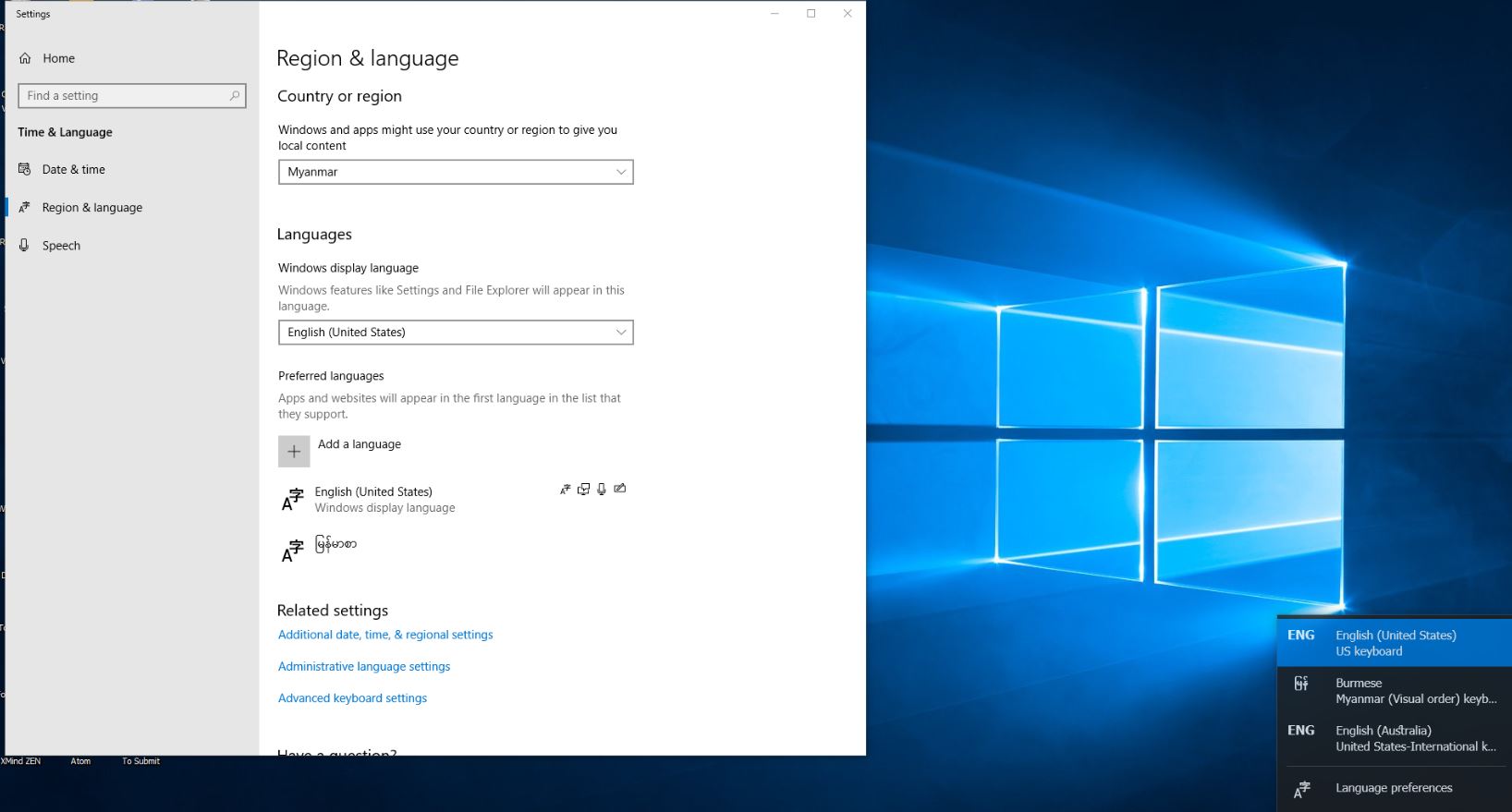
Task: Click the search magnifier in Find a setting
Action: pos(235,95)
